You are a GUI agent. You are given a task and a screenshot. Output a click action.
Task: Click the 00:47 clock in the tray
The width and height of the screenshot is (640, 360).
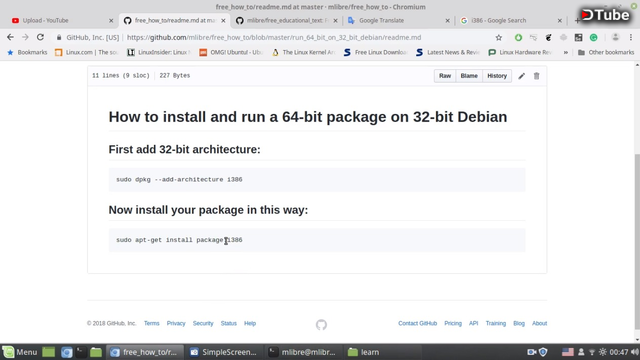coord(619,352)
